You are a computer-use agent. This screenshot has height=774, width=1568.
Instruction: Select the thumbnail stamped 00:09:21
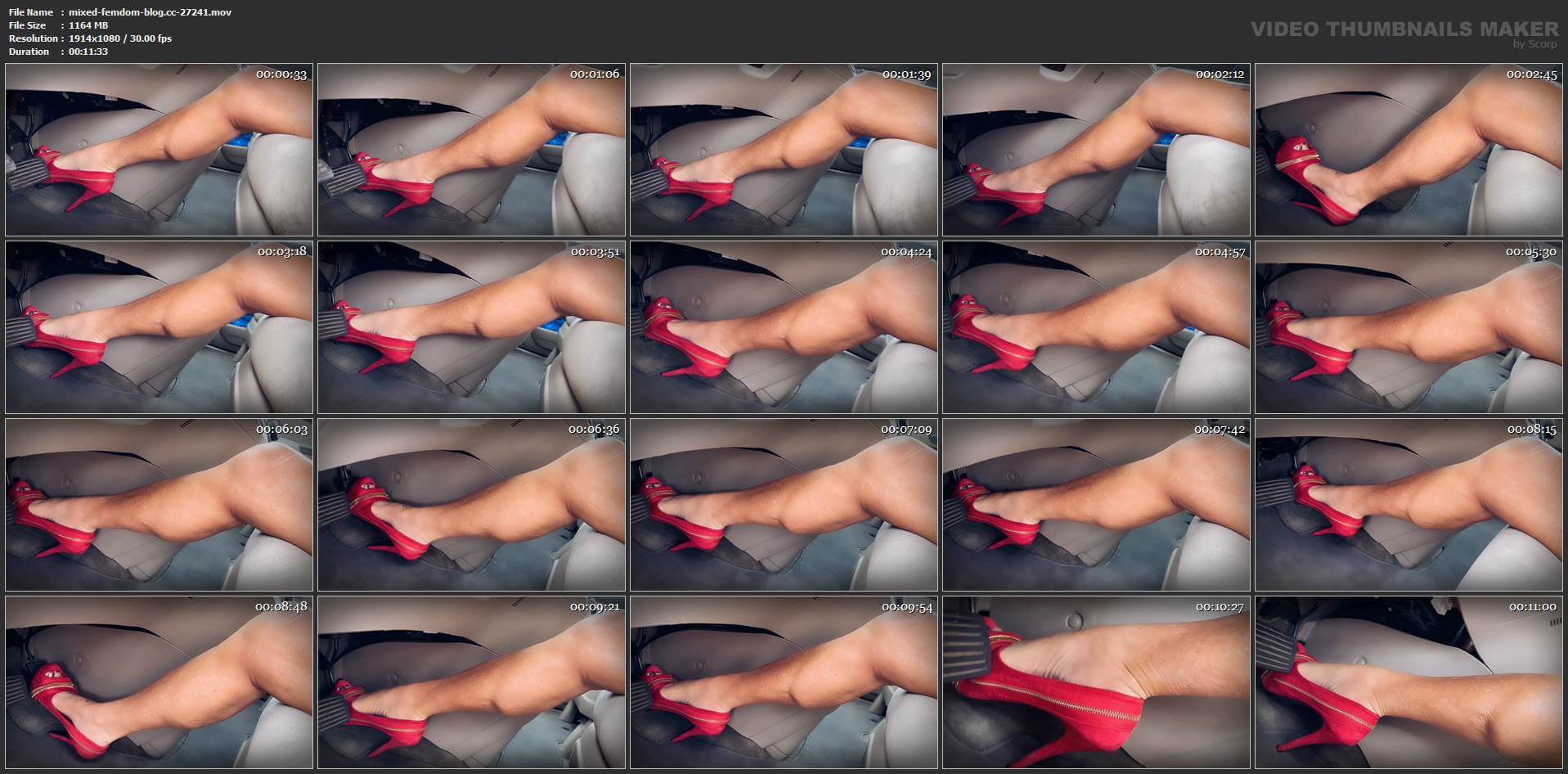[x=472, y=682]
